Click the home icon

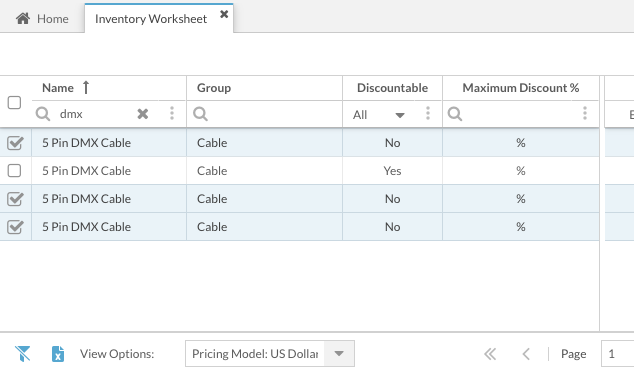[x=23, y=19]
